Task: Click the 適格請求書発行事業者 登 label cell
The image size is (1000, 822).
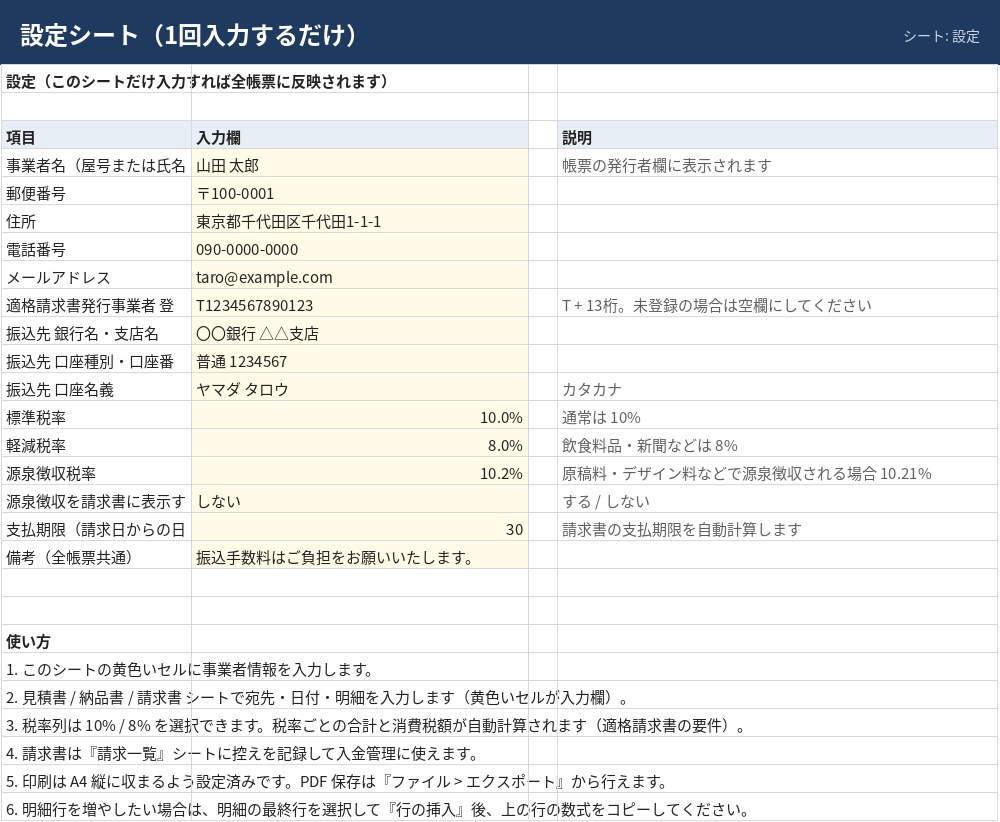Action: coord(96,304)
